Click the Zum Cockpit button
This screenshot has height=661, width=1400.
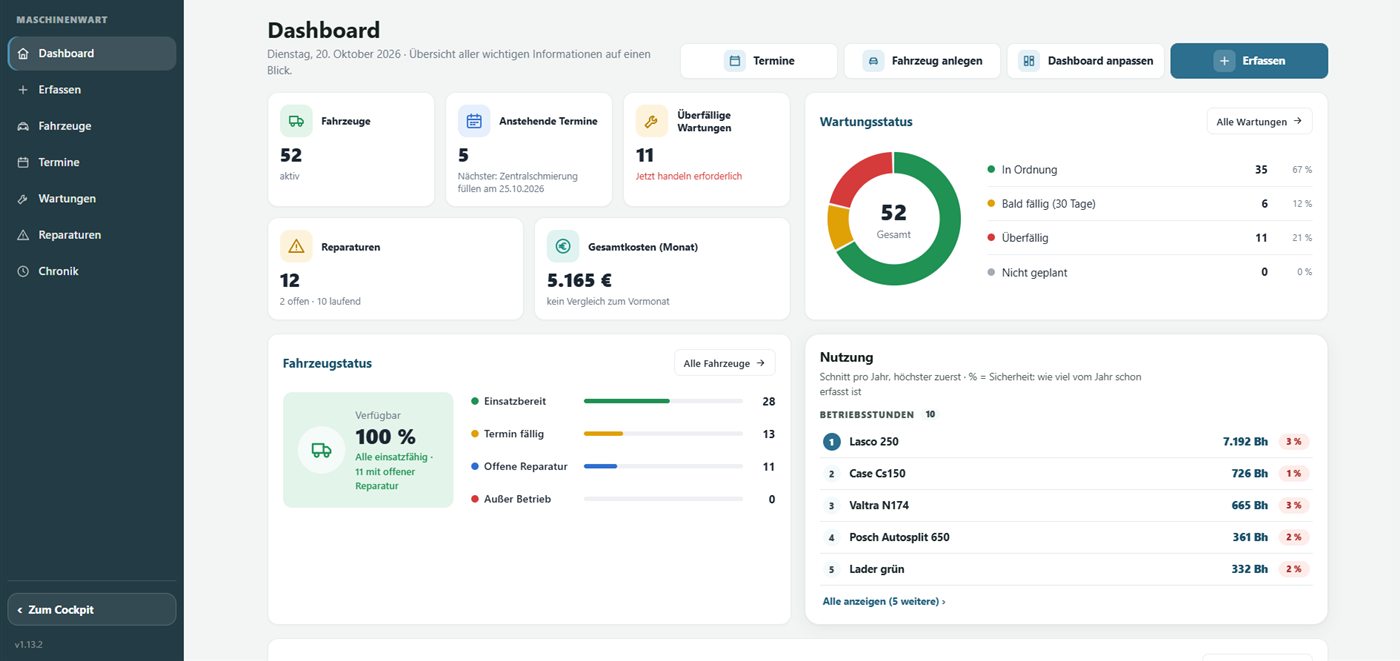92,610
